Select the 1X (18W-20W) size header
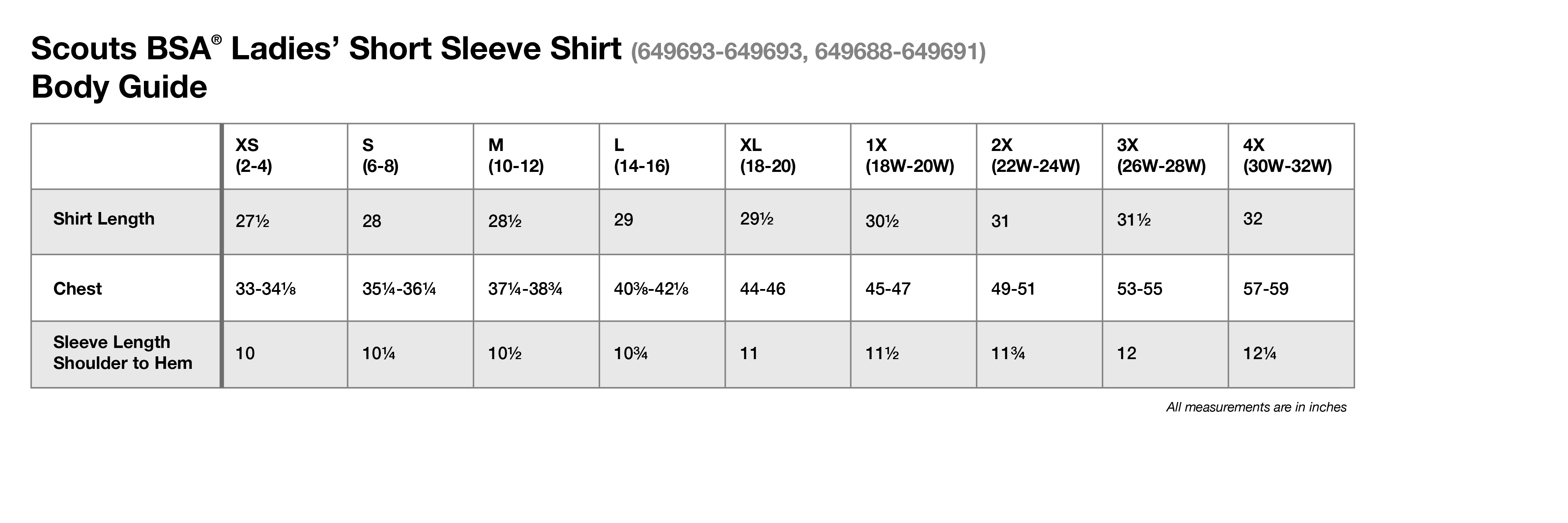 914,157
